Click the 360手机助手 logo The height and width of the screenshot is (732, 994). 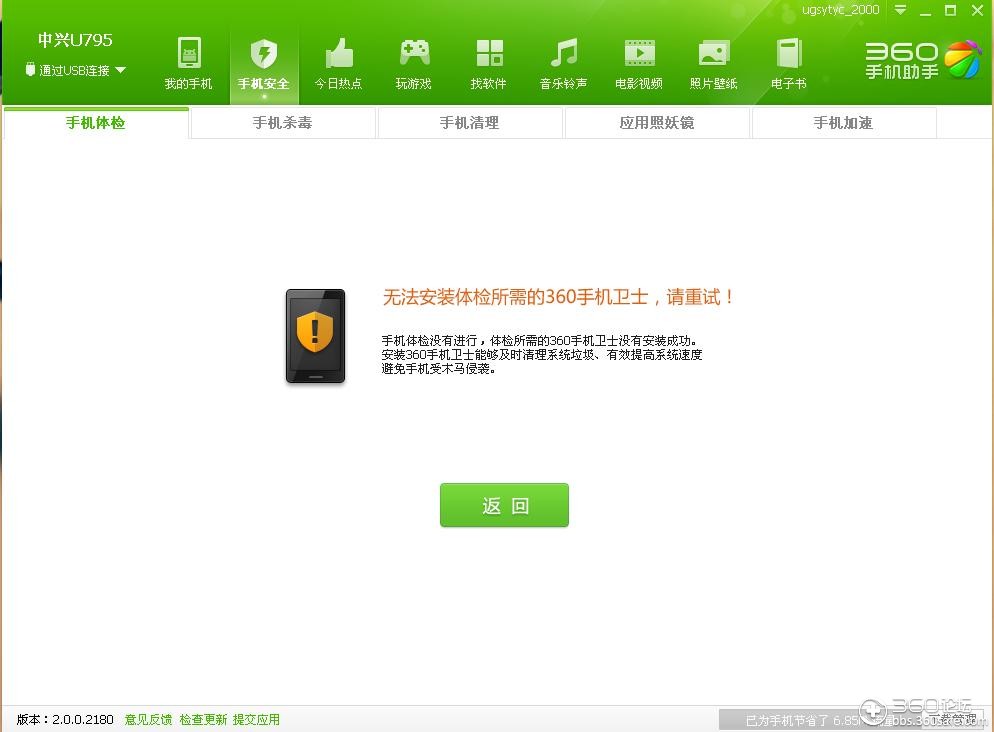[x=922, y=60]
